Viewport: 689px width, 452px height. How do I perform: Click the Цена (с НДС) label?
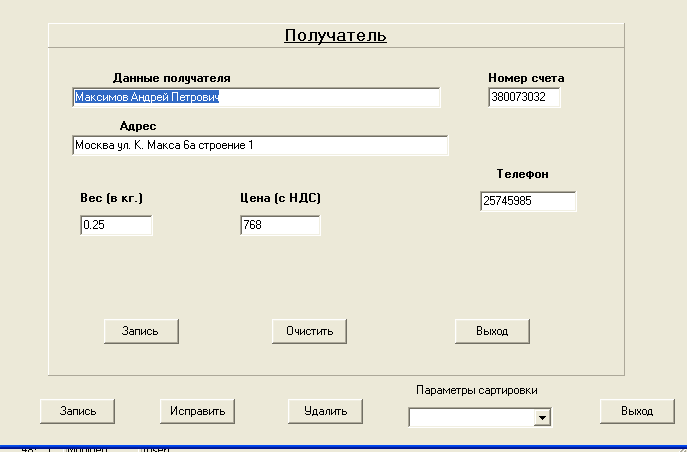click(x=280, y=198)
